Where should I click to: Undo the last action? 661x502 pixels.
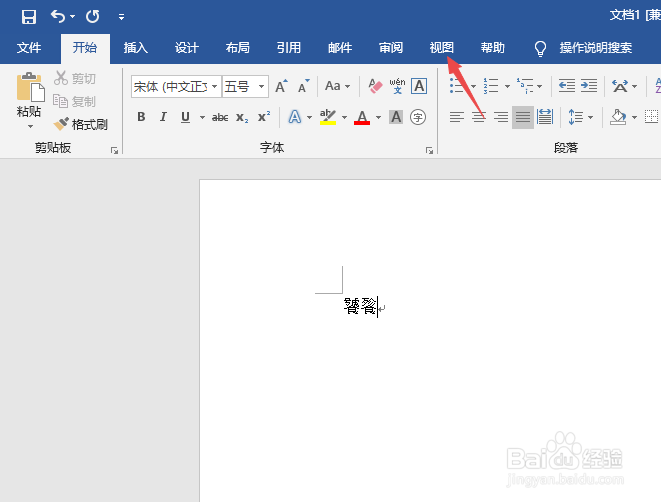(x=58, y=17)
